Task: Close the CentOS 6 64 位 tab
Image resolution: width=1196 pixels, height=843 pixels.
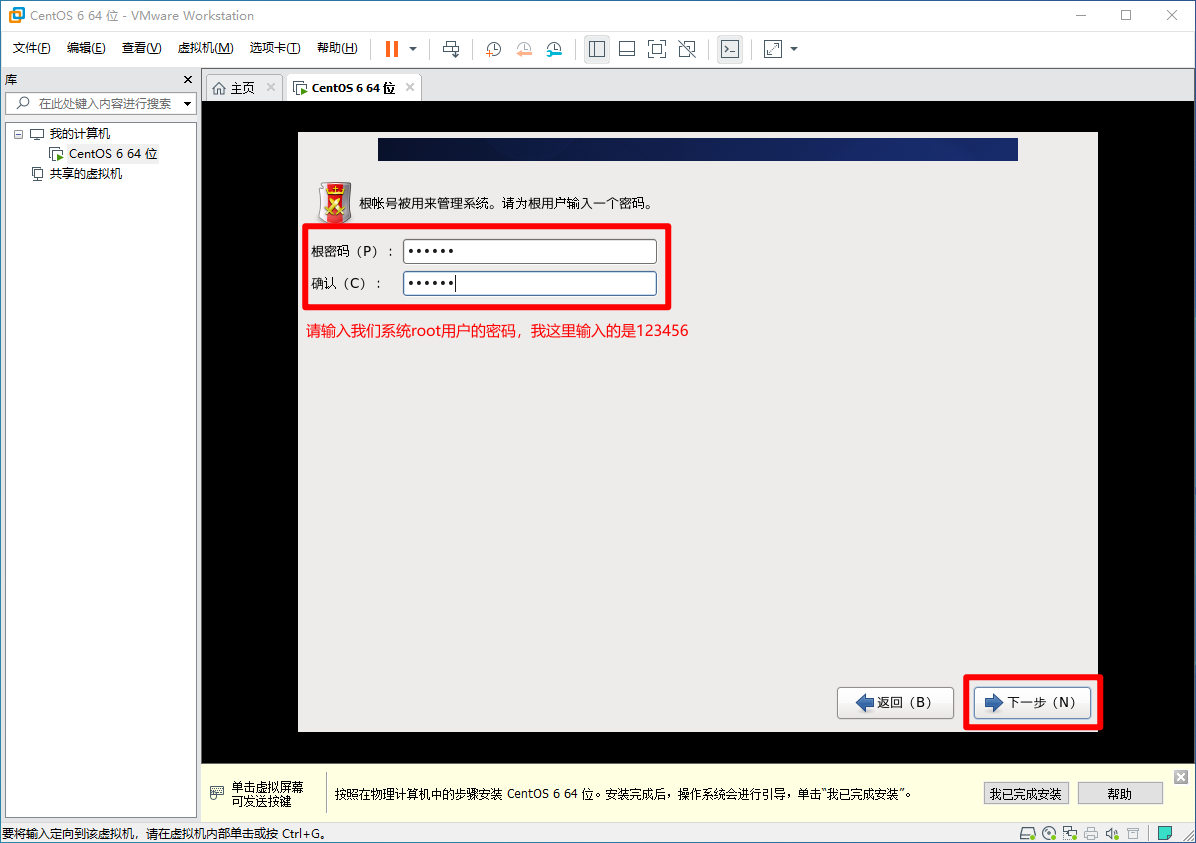Action: pyautogui.click(x=410, y=88)
